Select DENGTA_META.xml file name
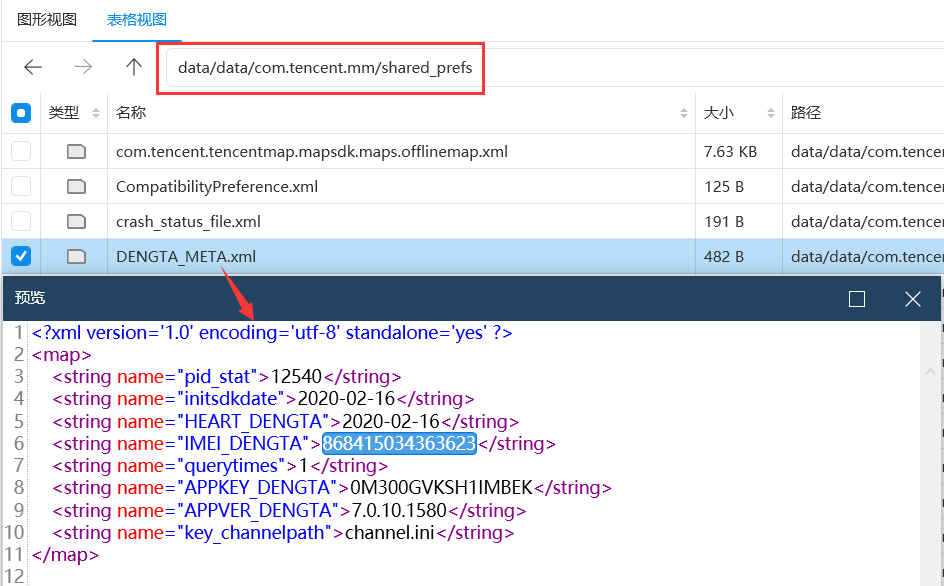This screenshot has width=944, height=586. click(186, 257)
